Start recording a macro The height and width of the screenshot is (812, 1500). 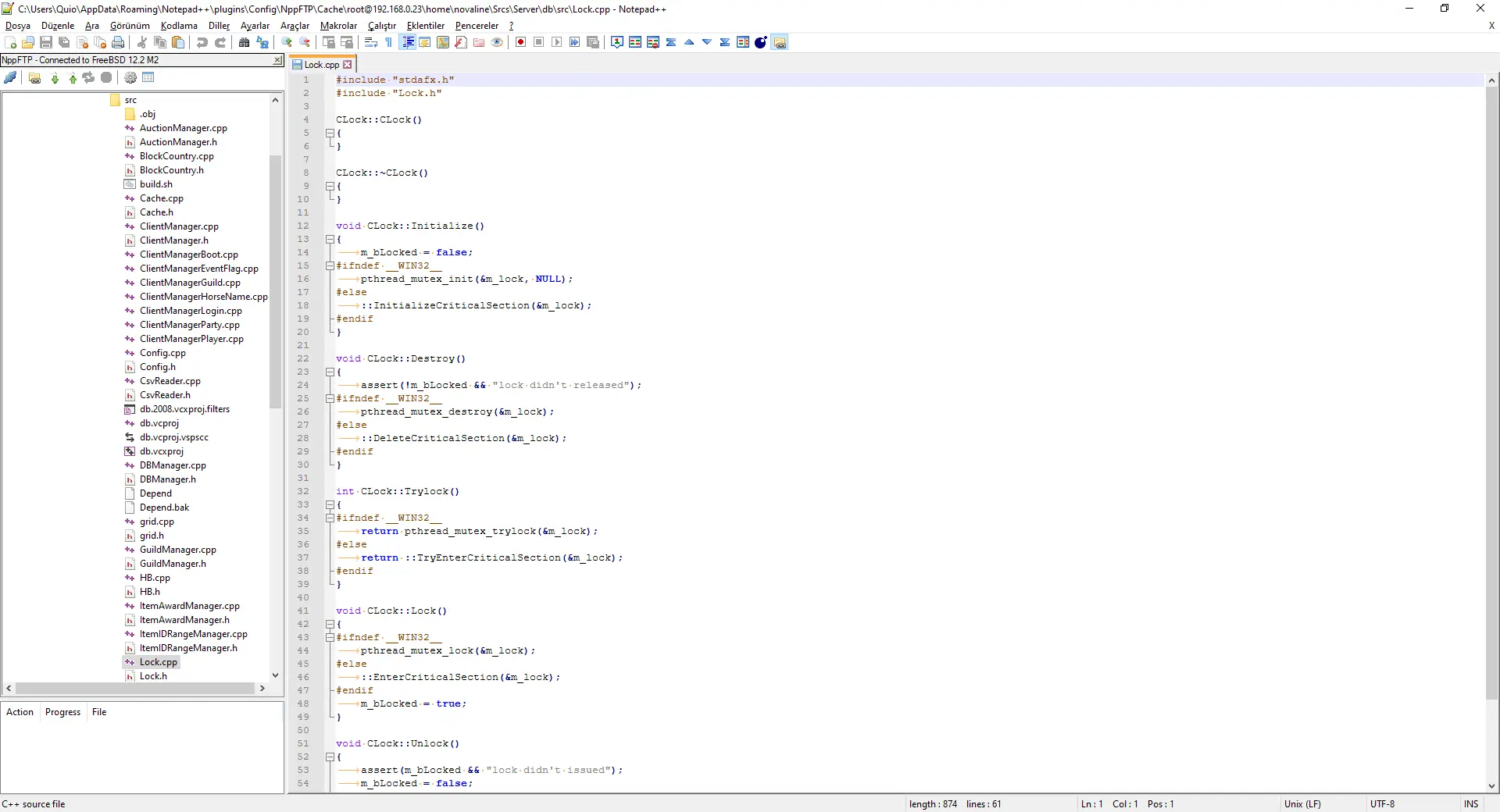point(520,42)
